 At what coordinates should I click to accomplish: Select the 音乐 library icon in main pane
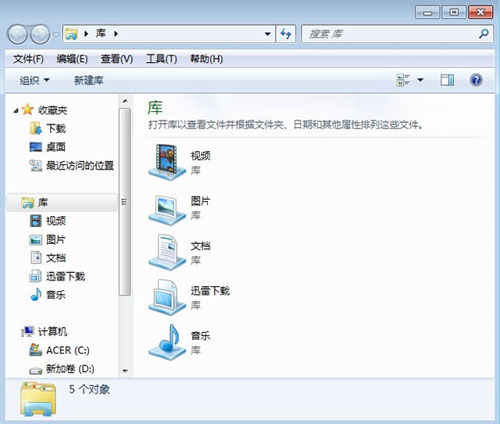[x=167, y=342]
